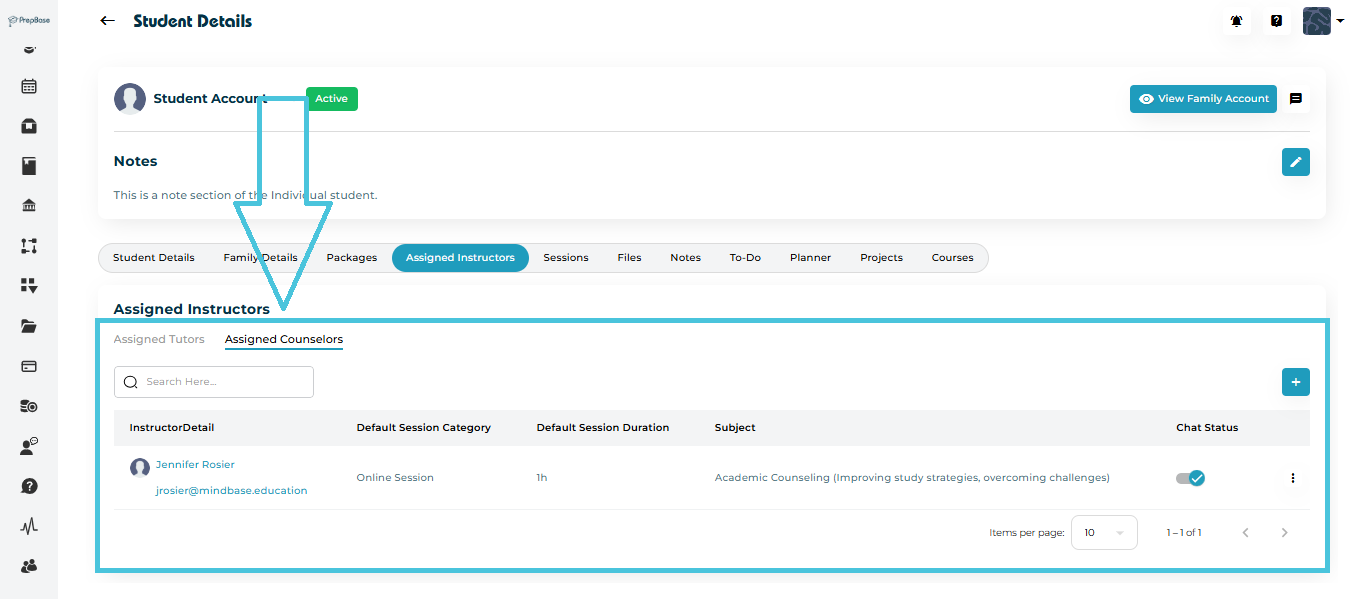Open the calendar icon in sidebar

click(29, 86)
